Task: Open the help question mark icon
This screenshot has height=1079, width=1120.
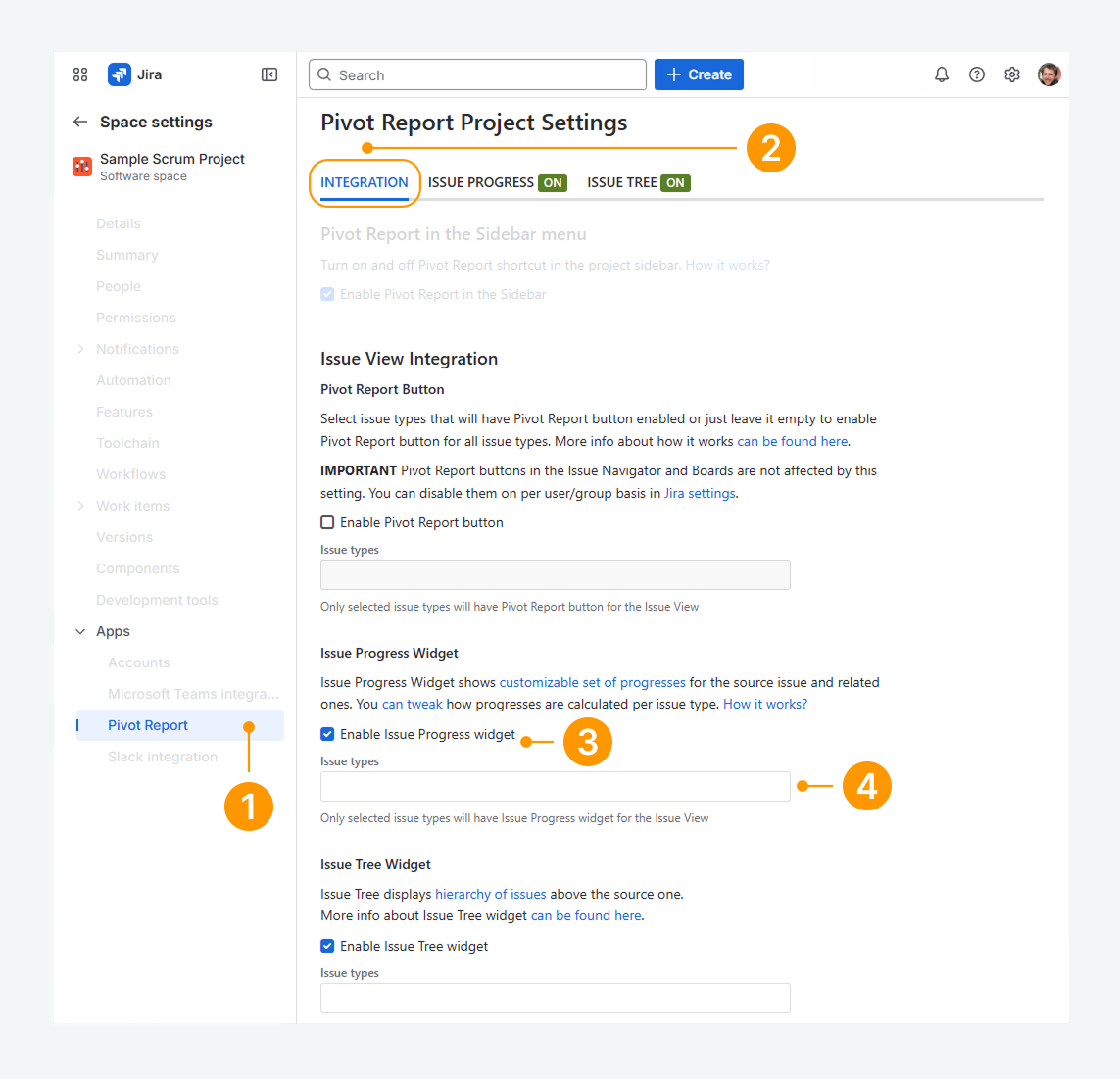Action: pos(976,74)
